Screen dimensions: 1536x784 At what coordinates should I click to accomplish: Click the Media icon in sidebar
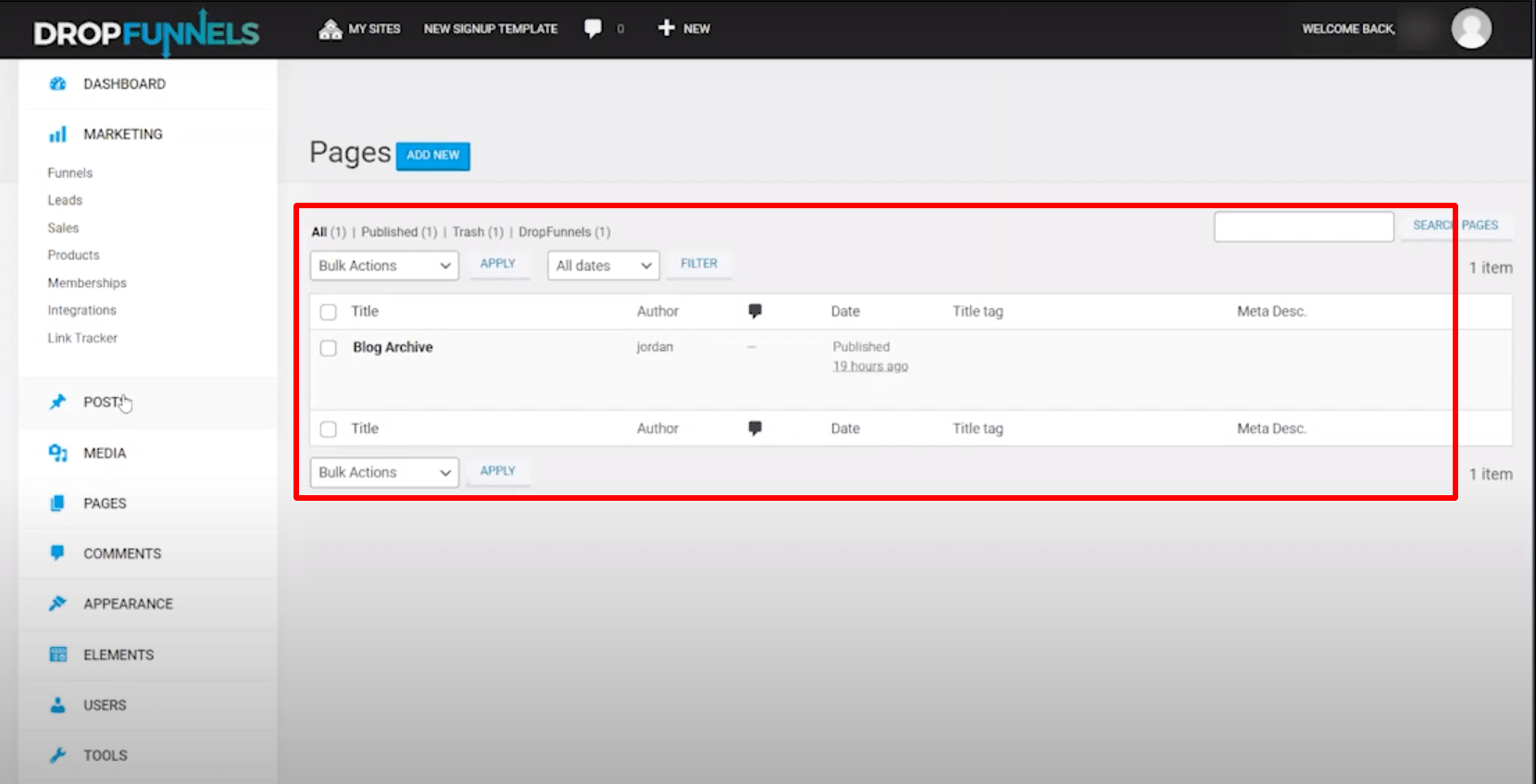click(x=57, y=453)
